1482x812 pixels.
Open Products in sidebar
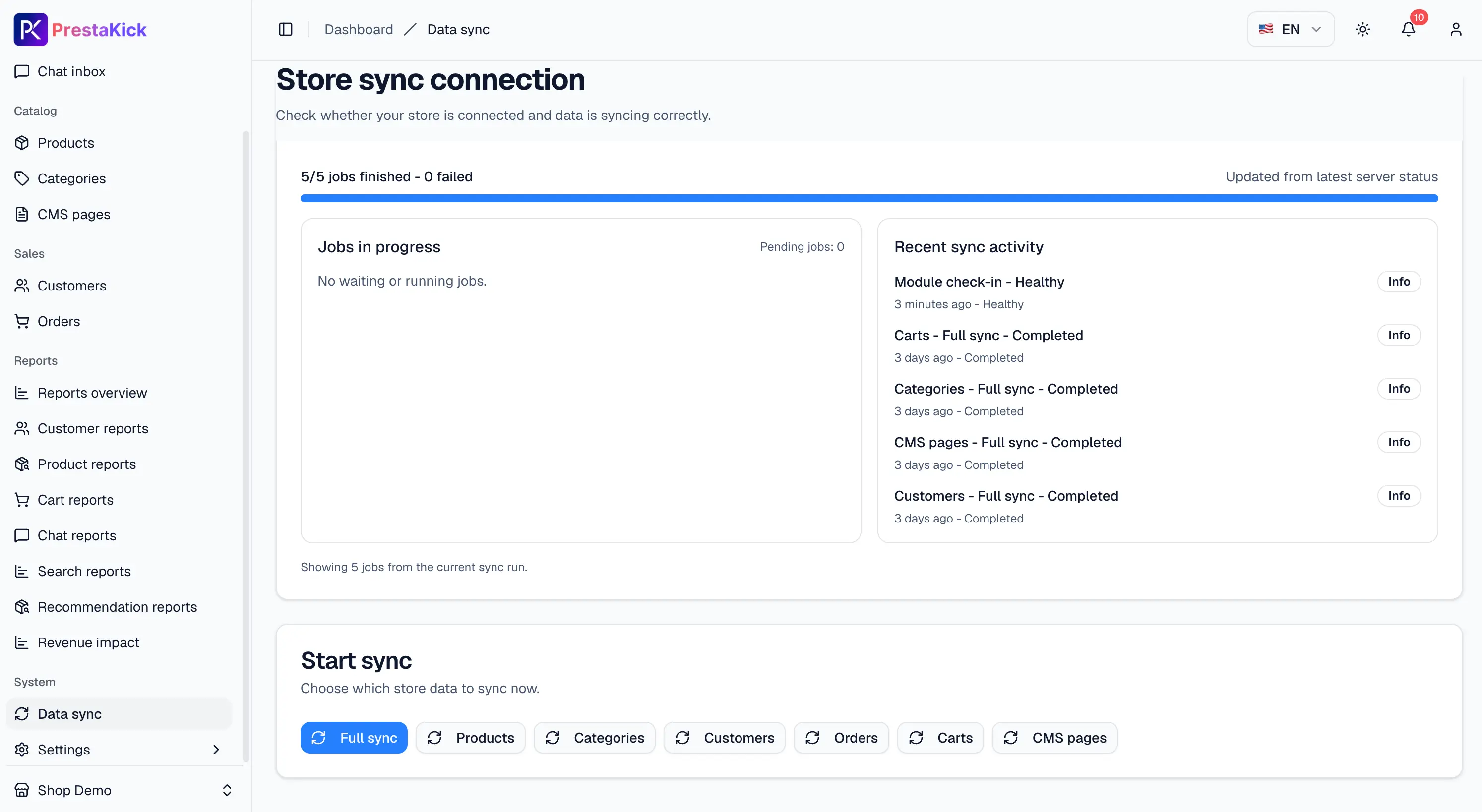[119, 143]
